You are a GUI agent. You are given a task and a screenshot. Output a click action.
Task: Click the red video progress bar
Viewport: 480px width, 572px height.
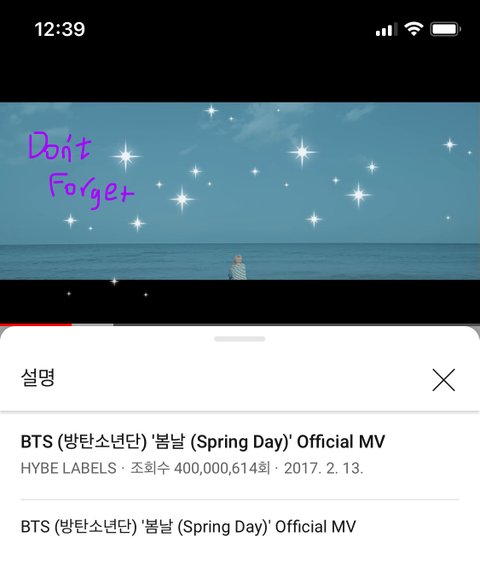[x=36, y=324]
